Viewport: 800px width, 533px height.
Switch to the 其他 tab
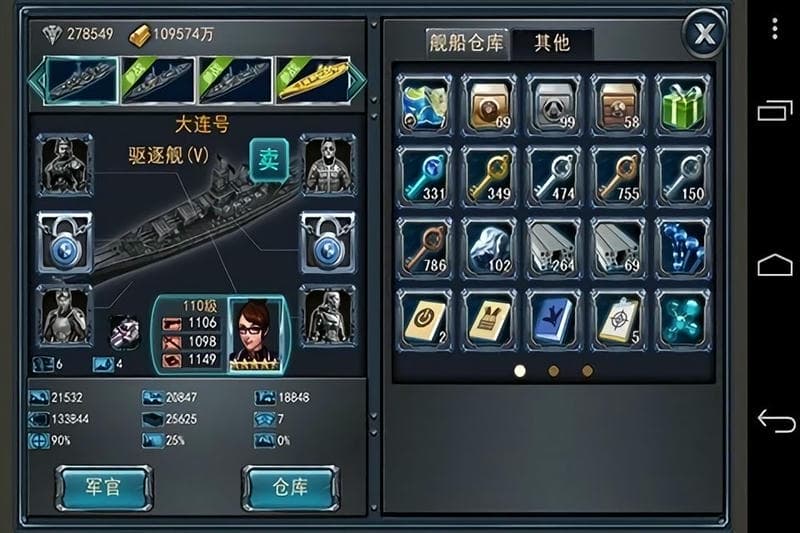pyautogui.click(x=552, y=44)
